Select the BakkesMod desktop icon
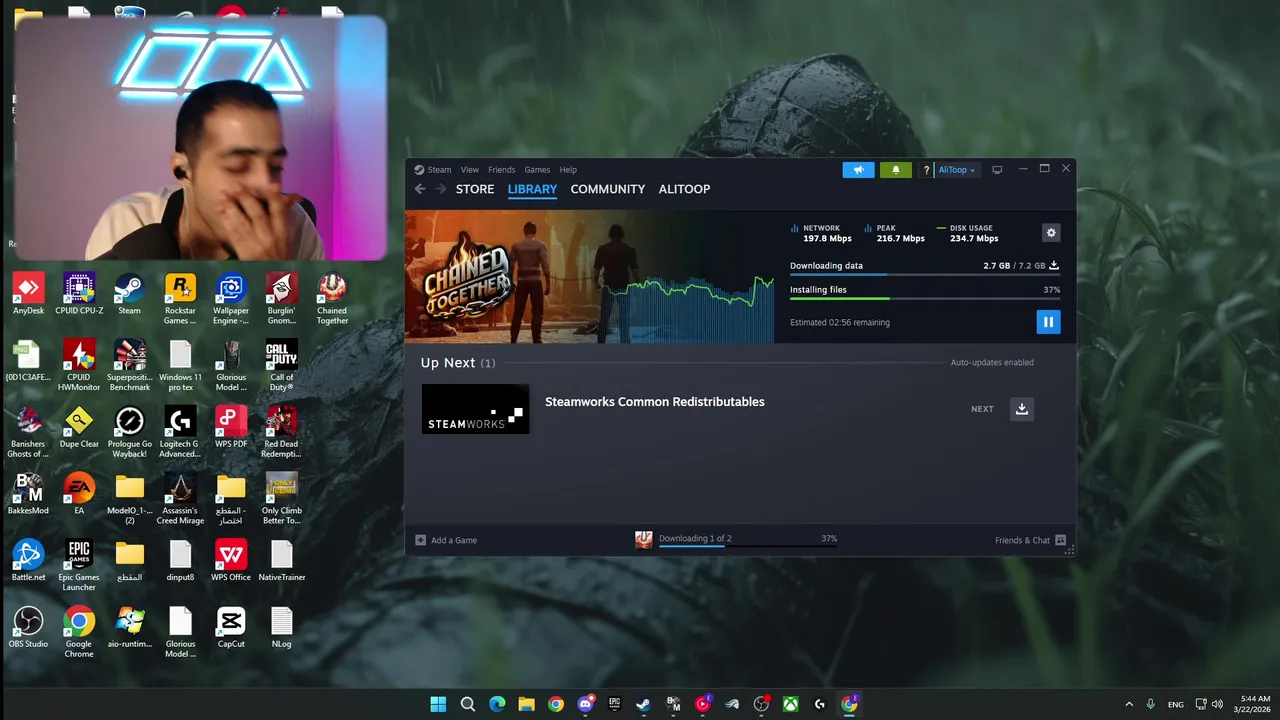 pyautogui.click(x=28, y=494)
